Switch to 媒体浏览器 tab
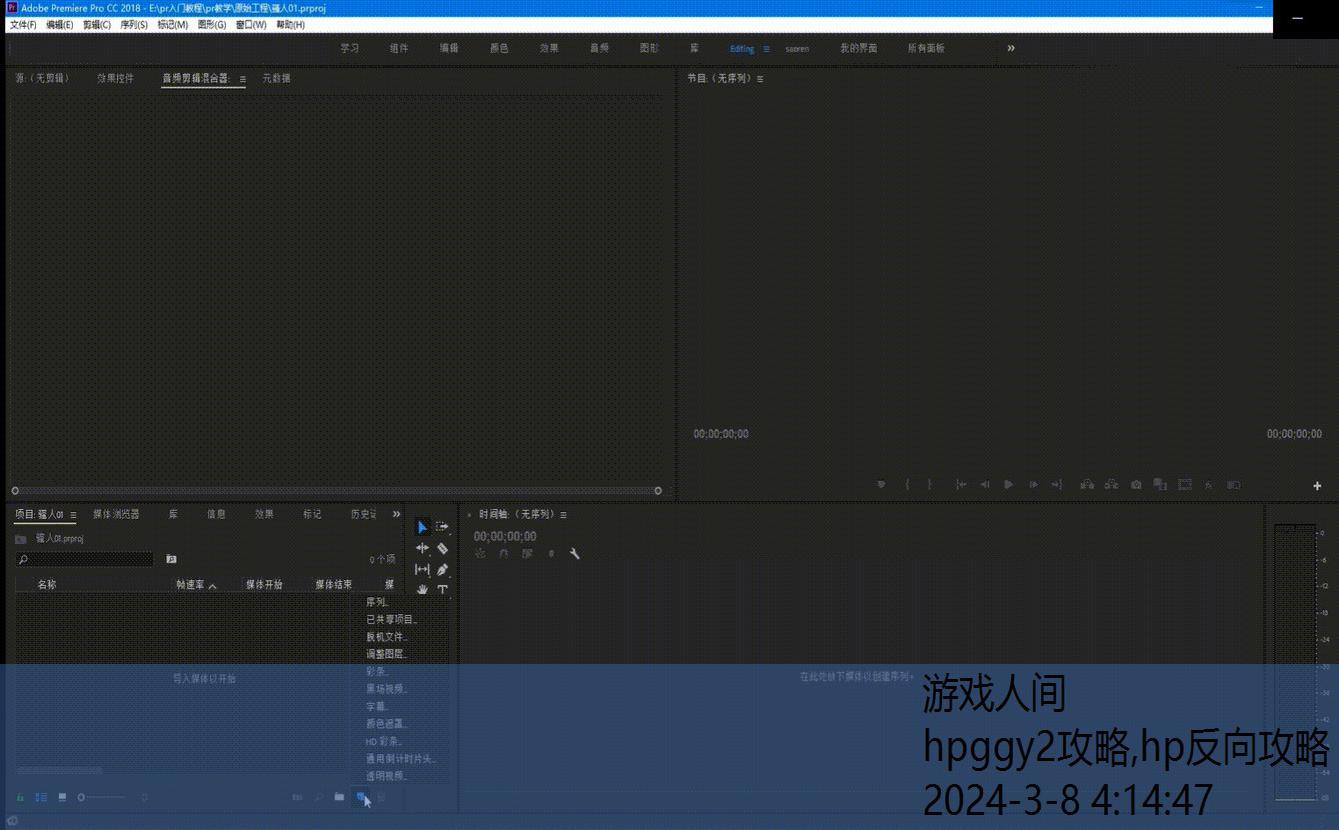1339x830 pixels. pyautogui.click(x=116, y=514)
